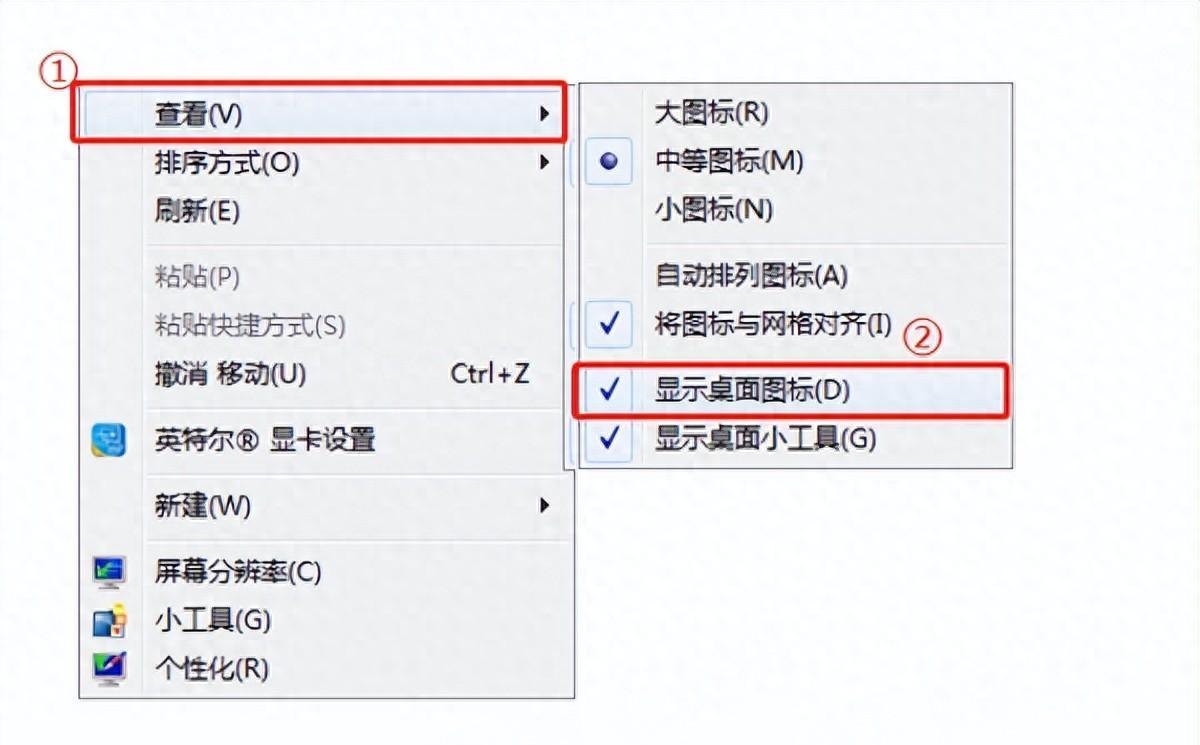
Task: Expand the 排序方式(O) submenu arrow
Action: click(x=544, y=162)
